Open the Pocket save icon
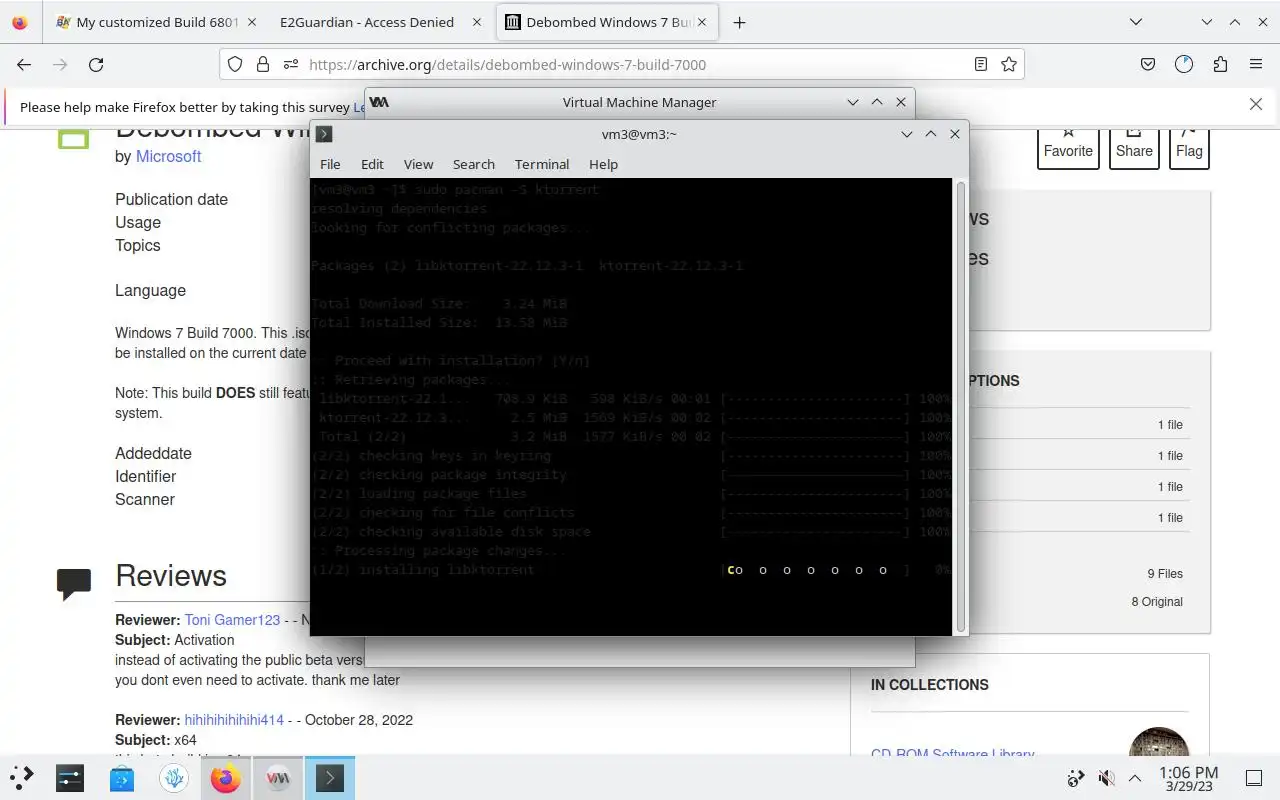 (x=1148, y=64)
